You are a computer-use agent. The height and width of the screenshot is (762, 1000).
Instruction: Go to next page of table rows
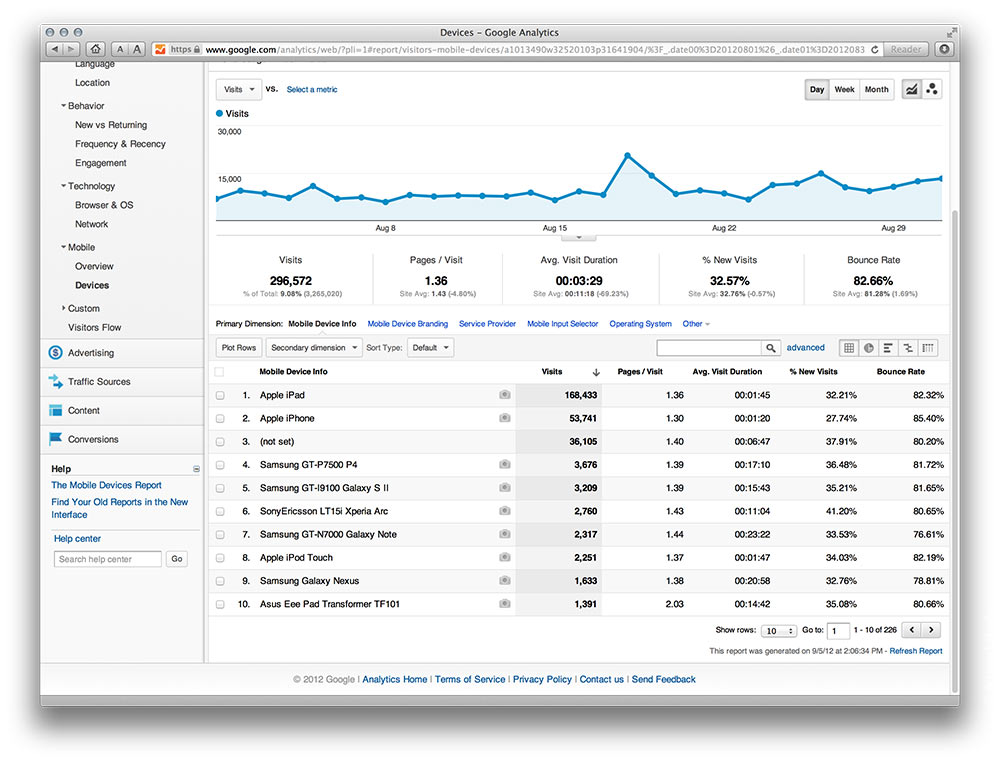(x=931, y=630)
